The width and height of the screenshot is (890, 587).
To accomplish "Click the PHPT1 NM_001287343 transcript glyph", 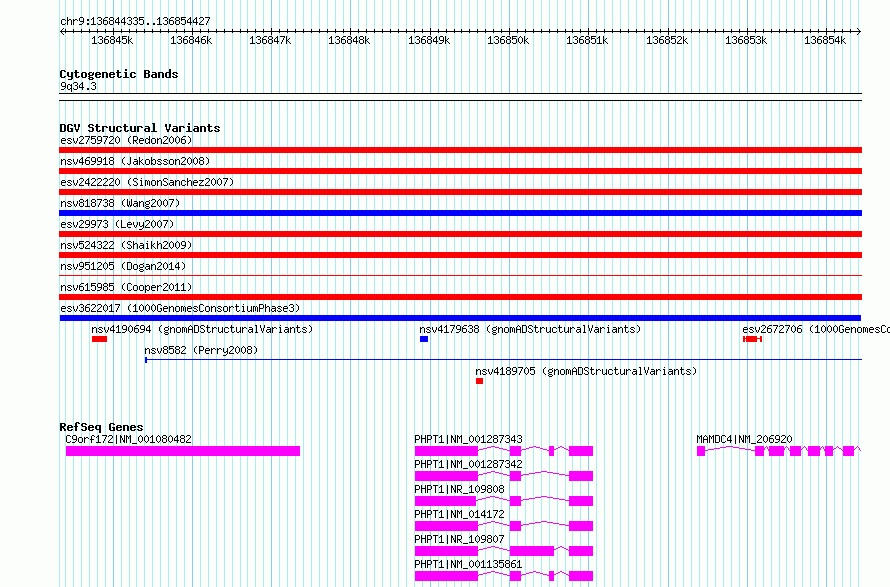I will point(504,451).
